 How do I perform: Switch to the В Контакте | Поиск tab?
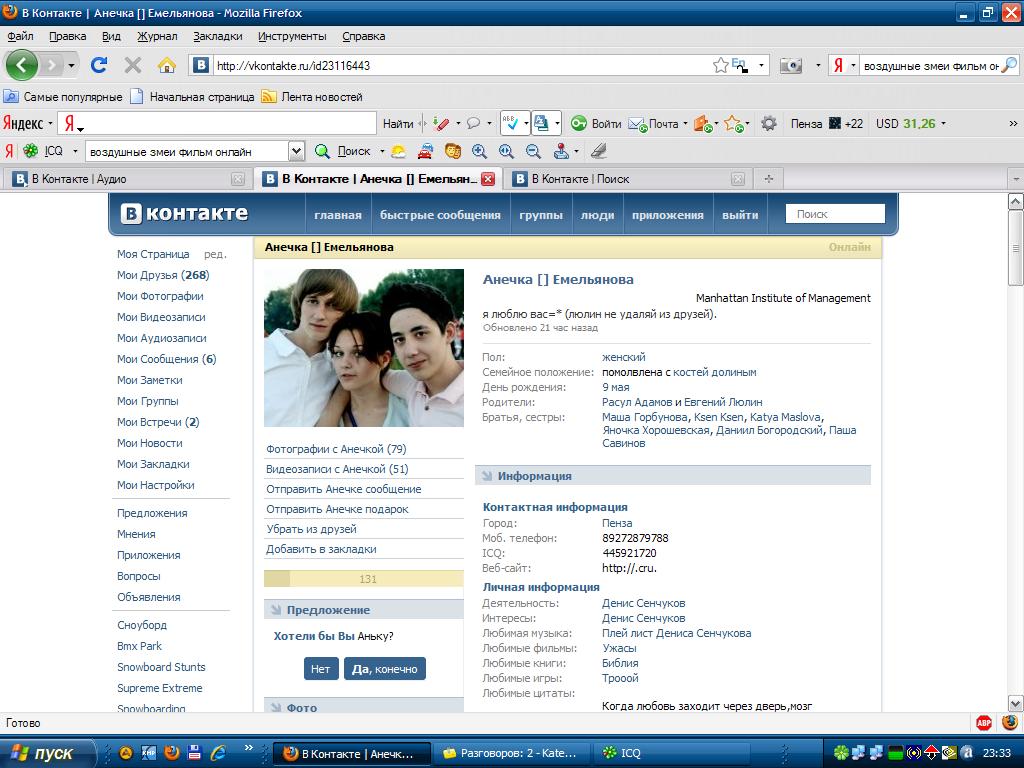pyautogui.click(x=628, y=179)
